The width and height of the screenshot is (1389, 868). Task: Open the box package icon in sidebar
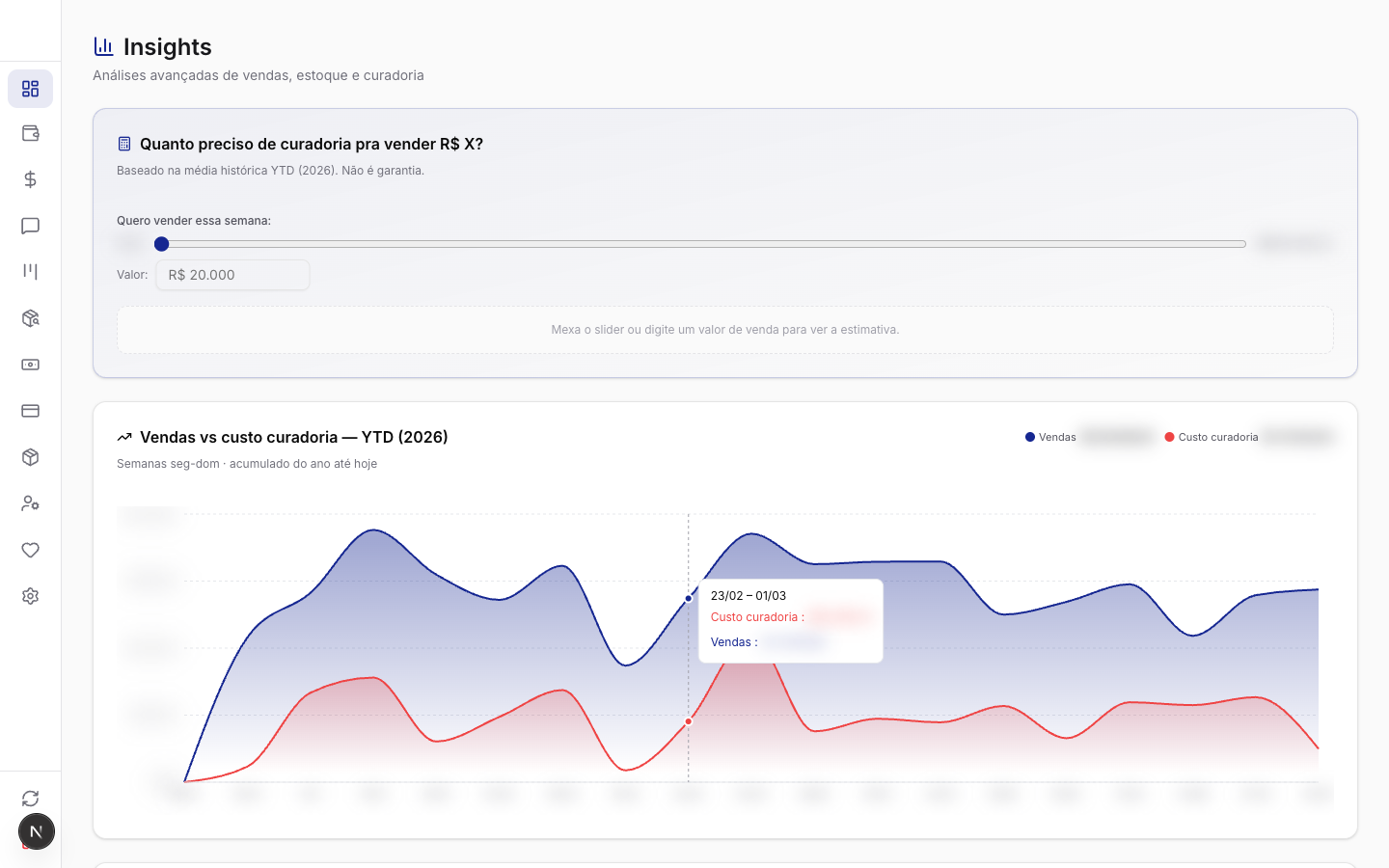coord(30,457)
